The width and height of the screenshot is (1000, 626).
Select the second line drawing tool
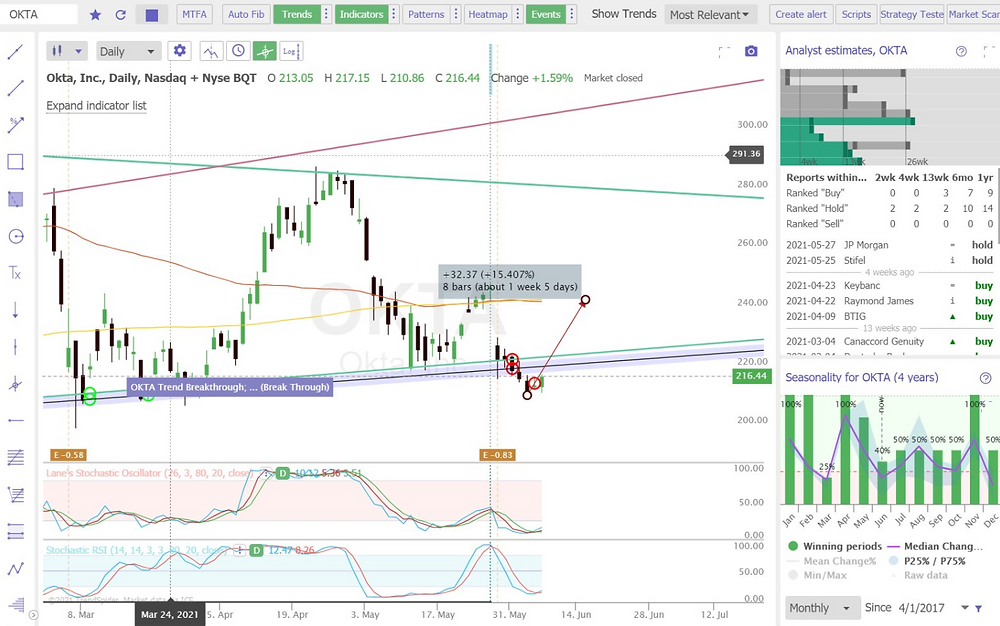[x=15, y=88]
